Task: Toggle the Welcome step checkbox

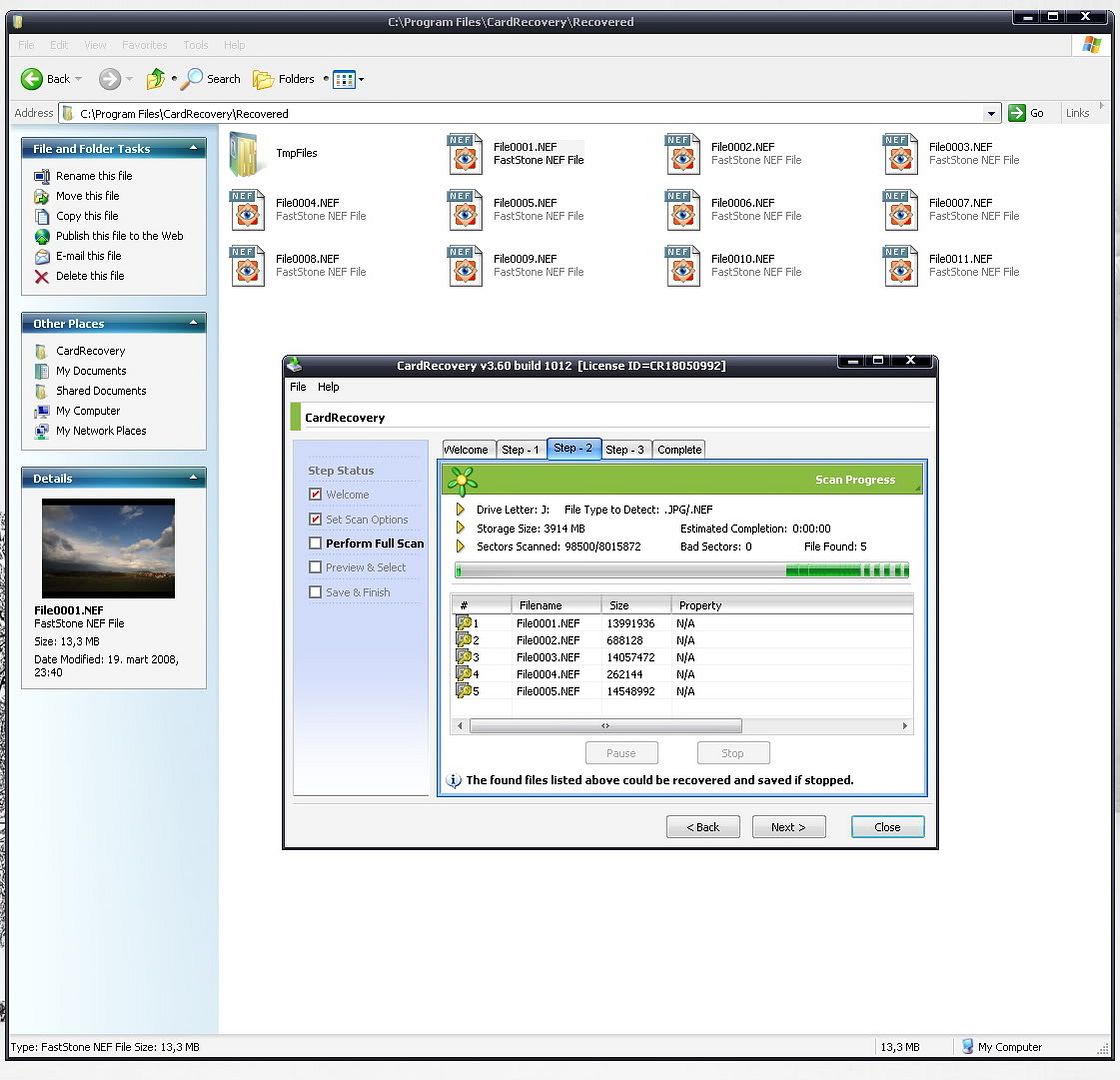Action: click(315, 494)
